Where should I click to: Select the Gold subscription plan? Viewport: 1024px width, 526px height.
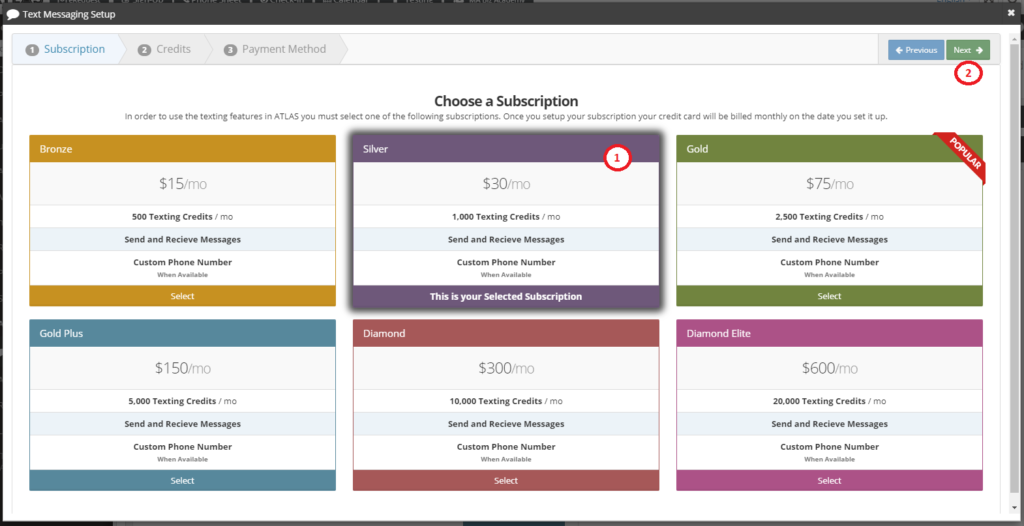[x=829, y=296]
